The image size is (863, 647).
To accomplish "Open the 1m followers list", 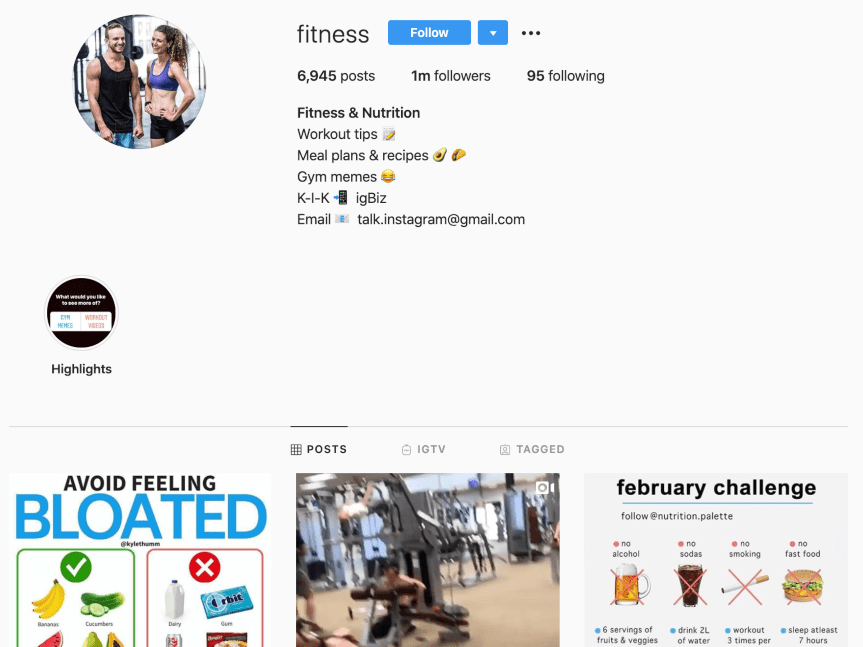I will [451, 76].
